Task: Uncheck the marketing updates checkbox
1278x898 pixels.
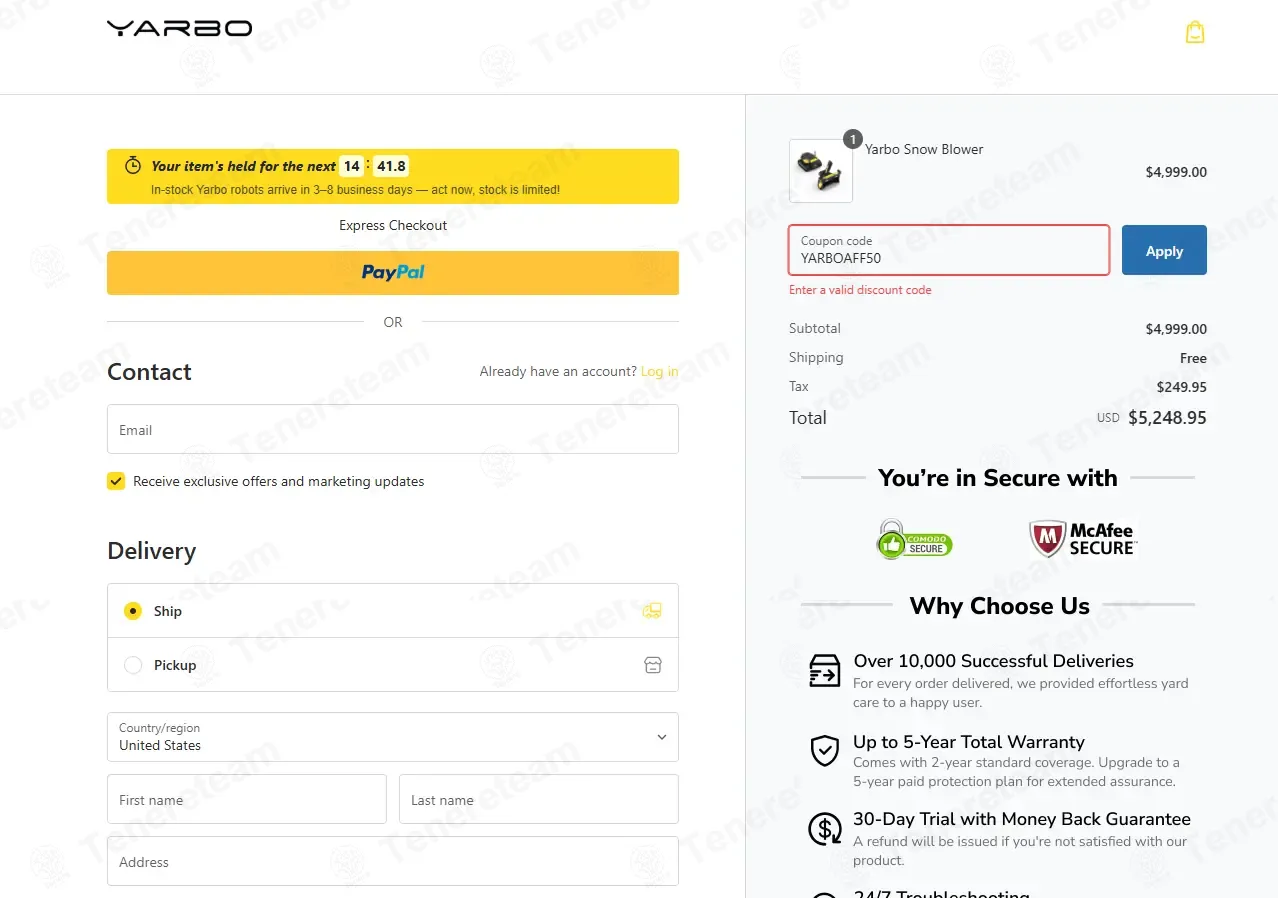Action: click(x=116, y=481)
